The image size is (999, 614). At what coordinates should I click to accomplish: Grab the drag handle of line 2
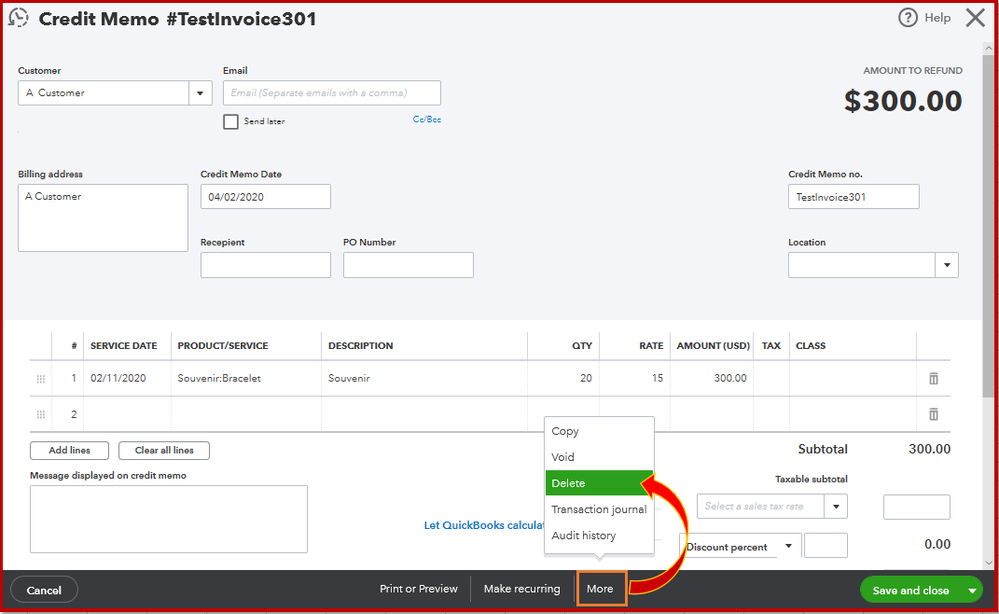point(41,415)
